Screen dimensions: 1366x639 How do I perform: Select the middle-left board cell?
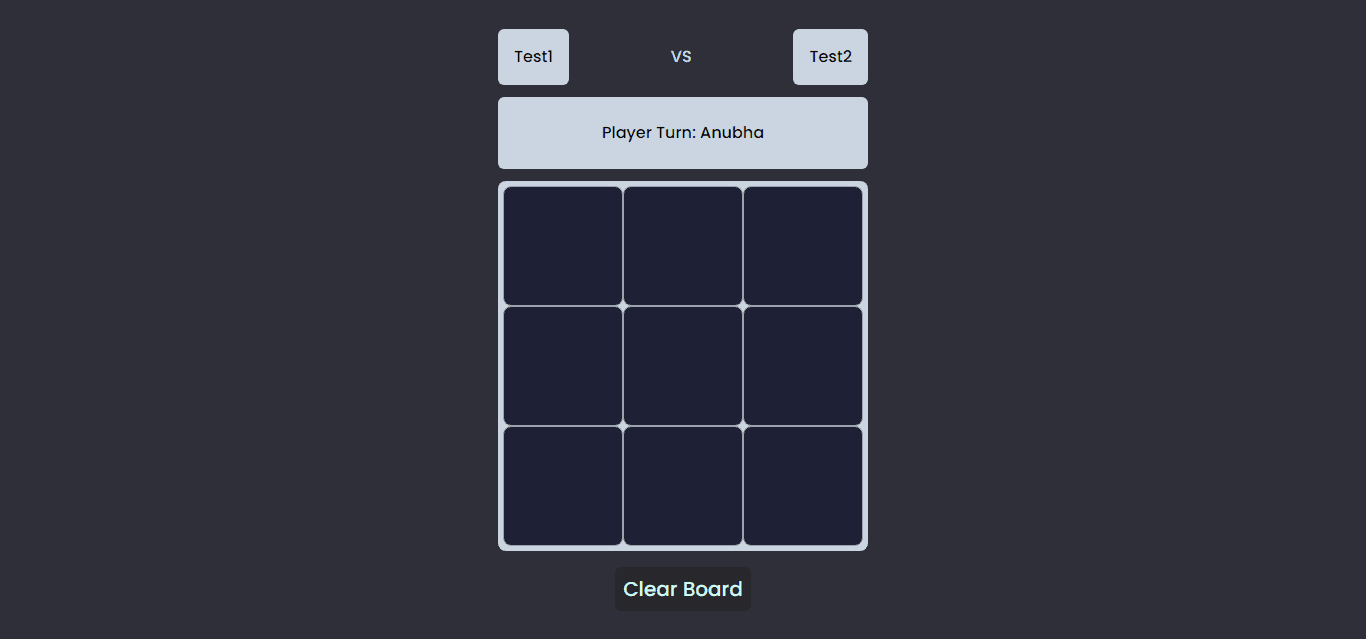(x=563, y=366)
